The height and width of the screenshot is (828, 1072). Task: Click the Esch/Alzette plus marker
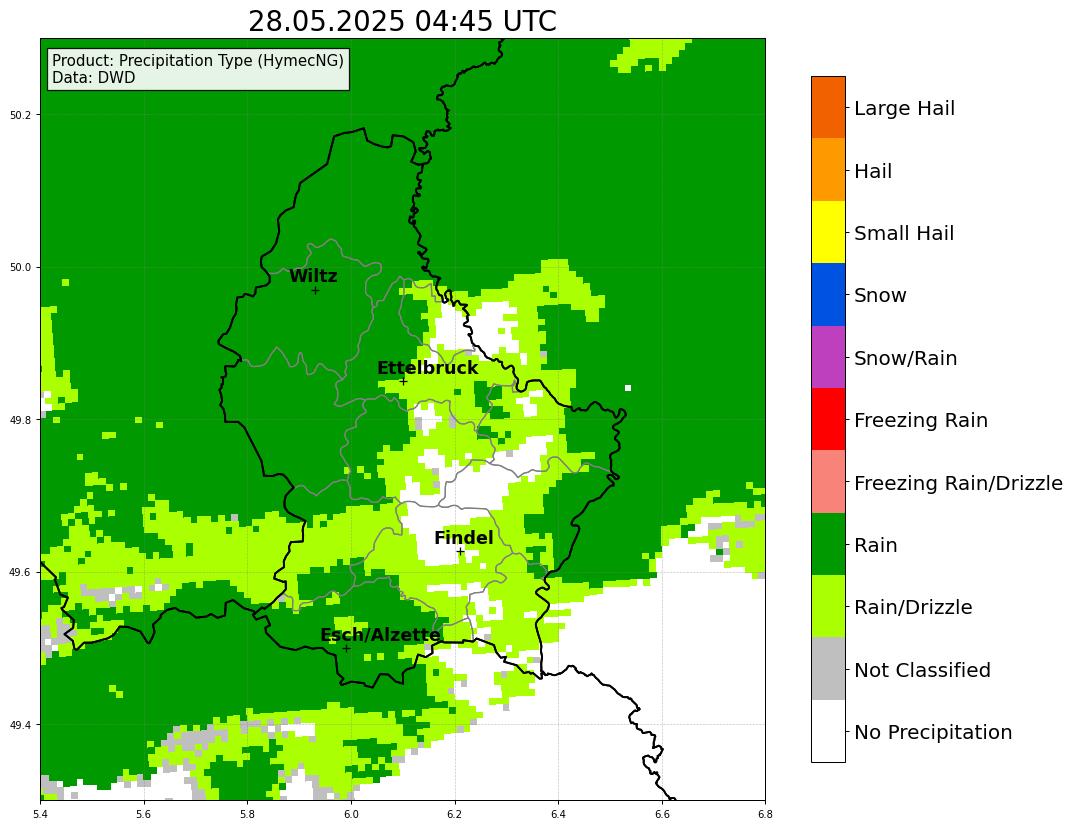tap(347, 648)
